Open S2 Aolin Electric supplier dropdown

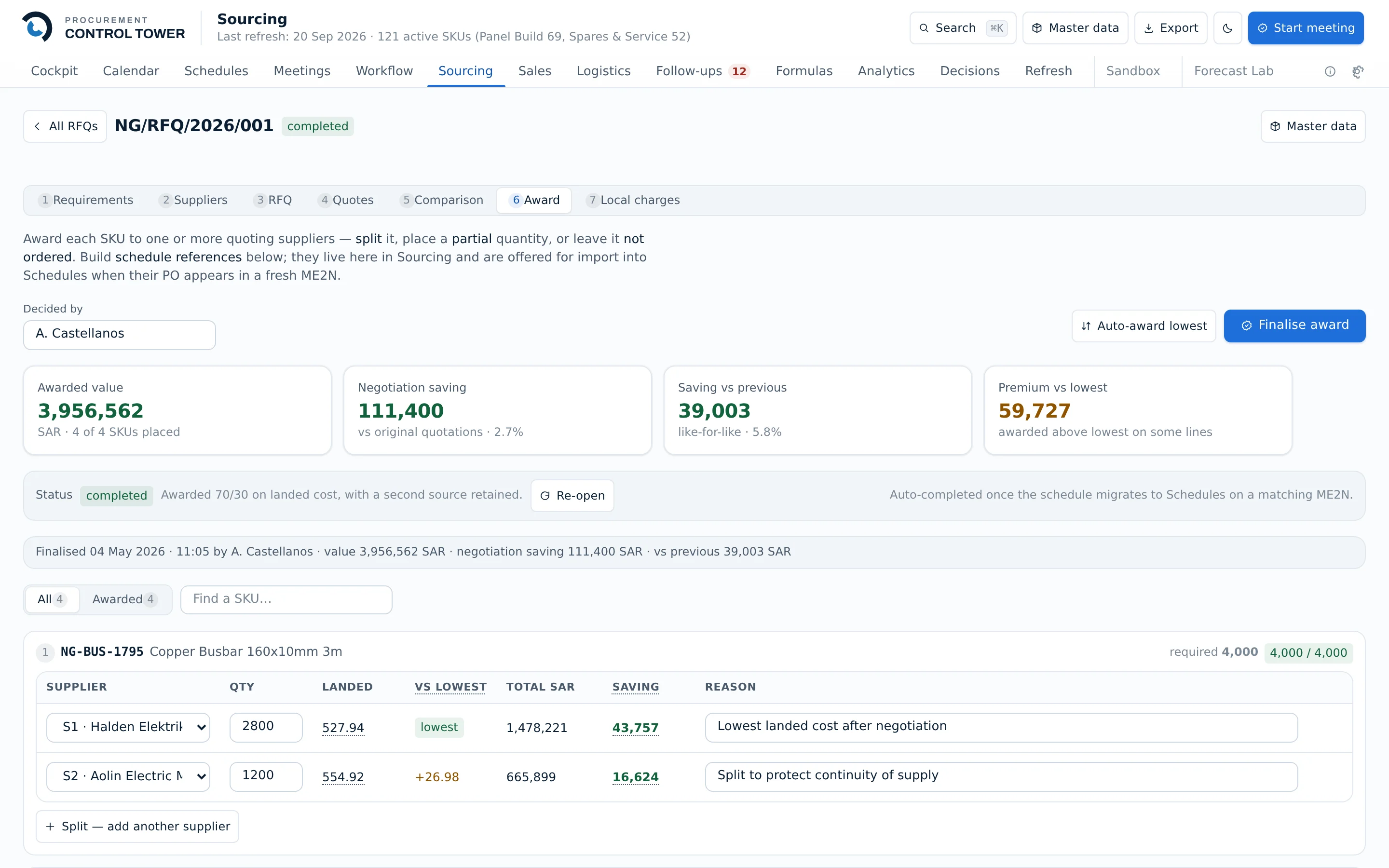[128, 777]
